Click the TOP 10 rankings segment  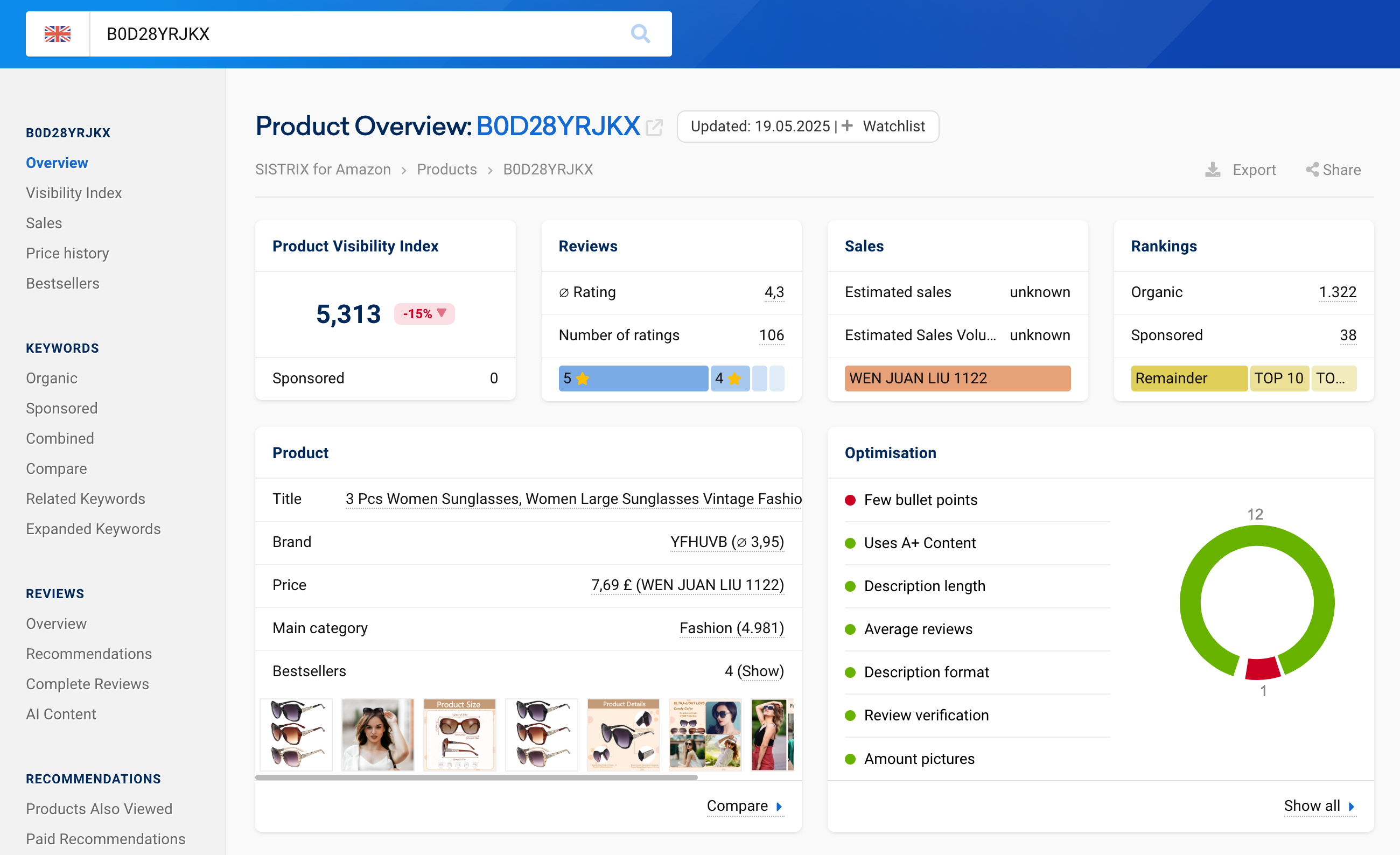tap(1279, 379)
